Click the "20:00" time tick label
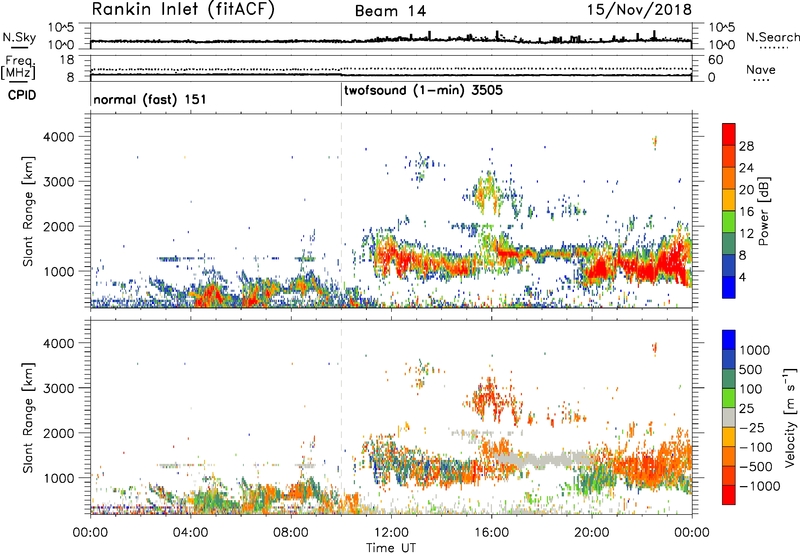 tap(591, 533)
